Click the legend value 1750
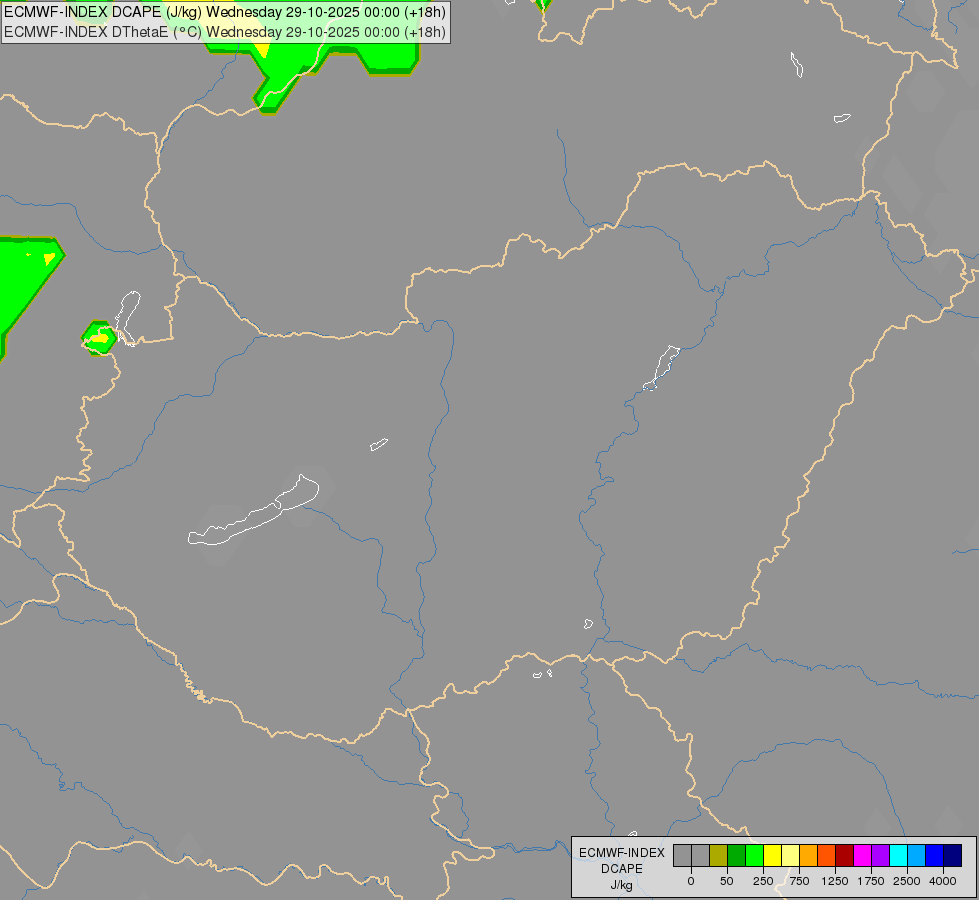 [871, 881]
